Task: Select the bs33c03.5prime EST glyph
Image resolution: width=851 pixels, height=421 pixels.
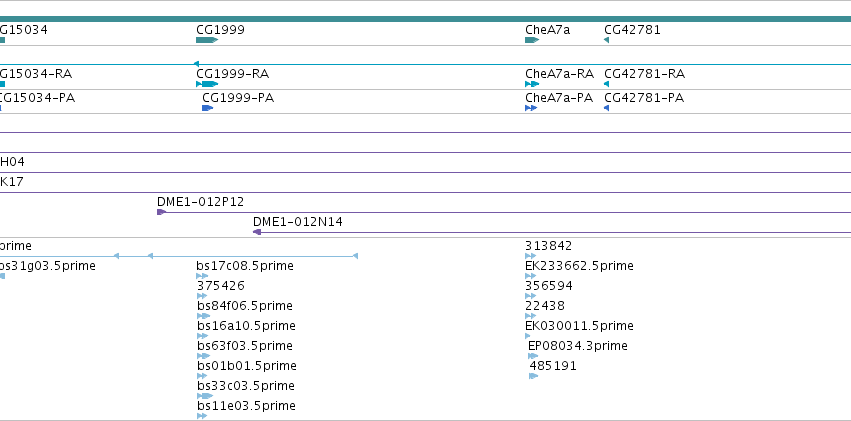Action: pyautogui.click(x=205, y=396)
